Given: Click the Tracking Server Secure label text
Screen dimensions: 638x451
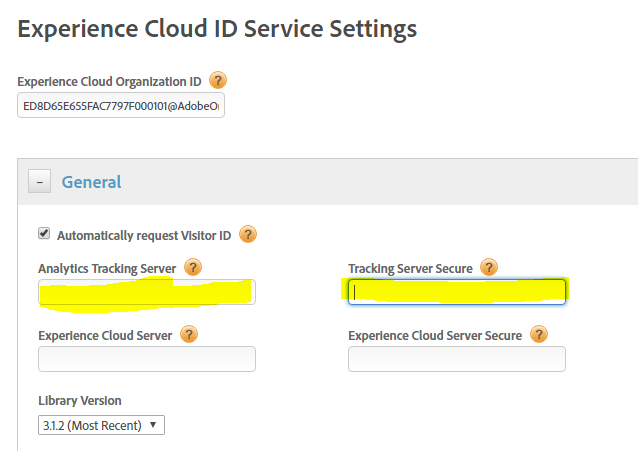Looking at the screenshot, I should click(410, 268).
